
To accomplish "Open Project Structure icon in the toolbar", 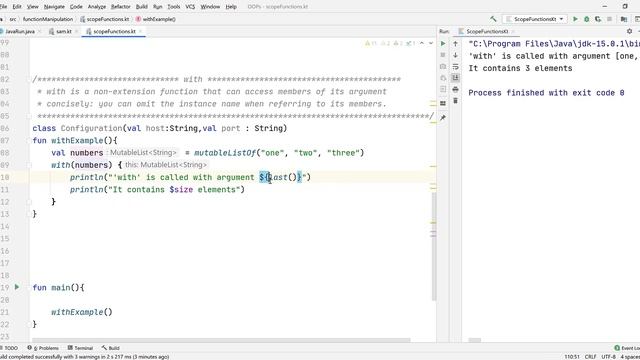I will (x=624, y=19).
